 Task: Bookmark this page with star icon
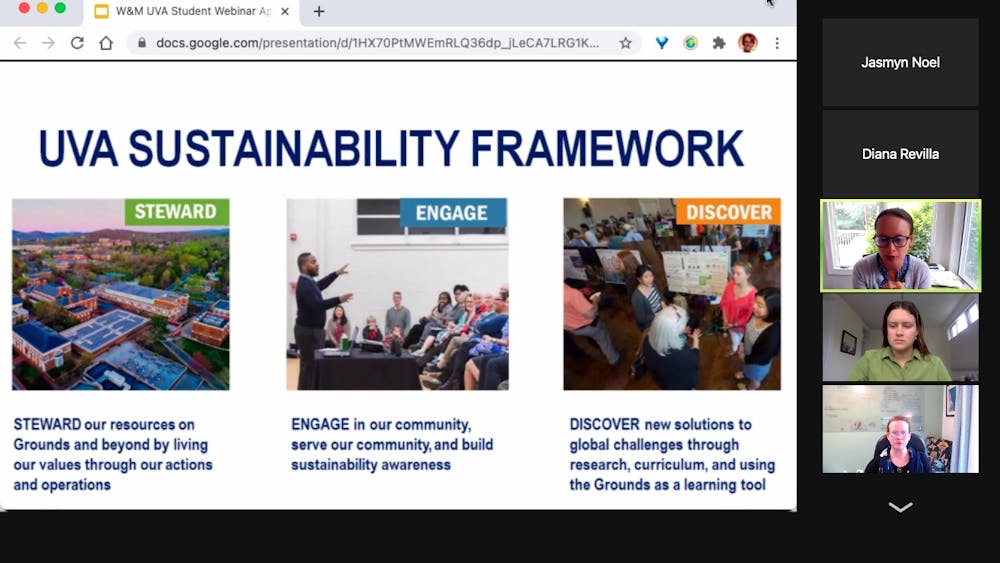coord(625,43)
